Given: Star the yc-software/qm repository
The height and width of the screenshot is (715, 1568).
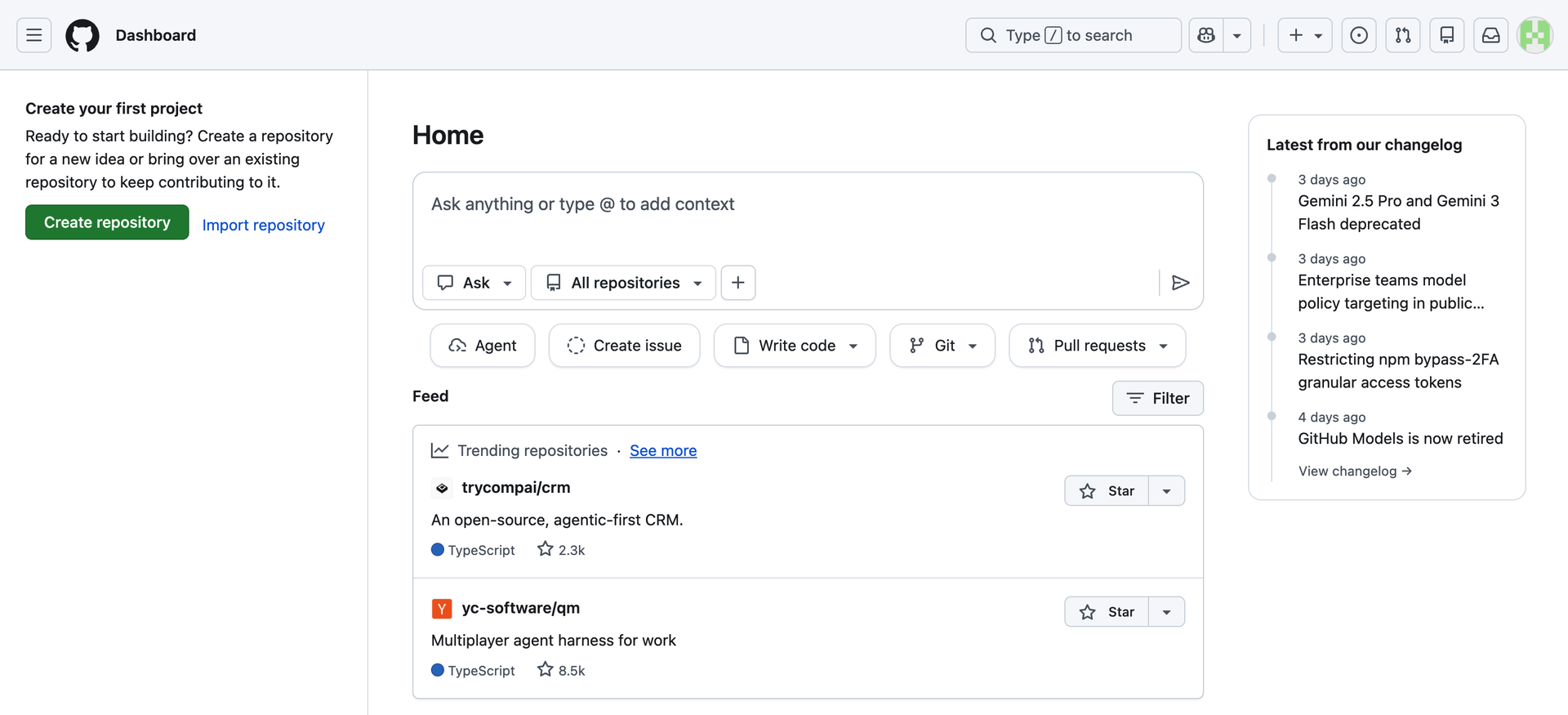Looking at the screenshot, I should pos(1107,612).
